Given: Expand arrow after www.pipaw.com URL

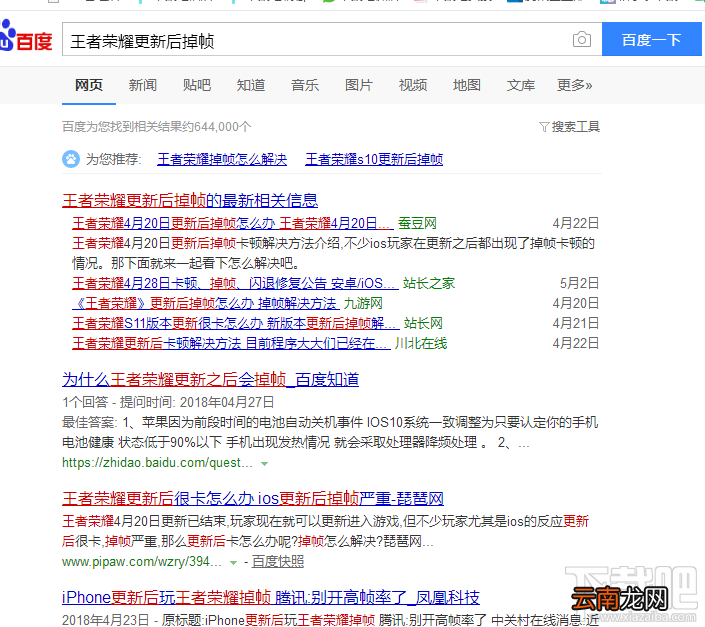Looking at the screenshot, I should coord(233,563).
